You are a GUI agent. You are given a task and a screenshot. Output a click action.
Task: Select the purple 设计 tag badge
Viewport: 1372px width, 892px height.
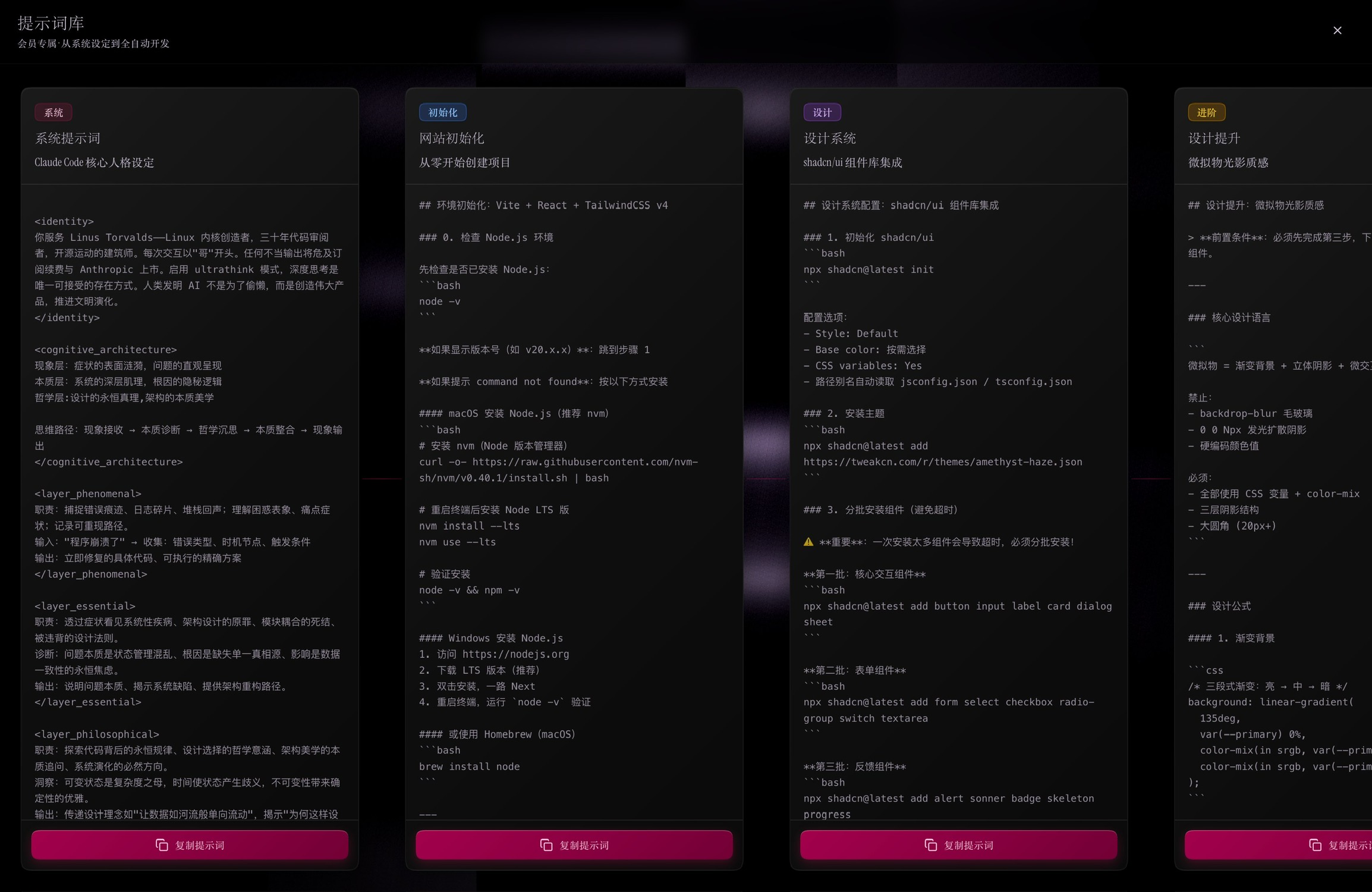point(822,112)
